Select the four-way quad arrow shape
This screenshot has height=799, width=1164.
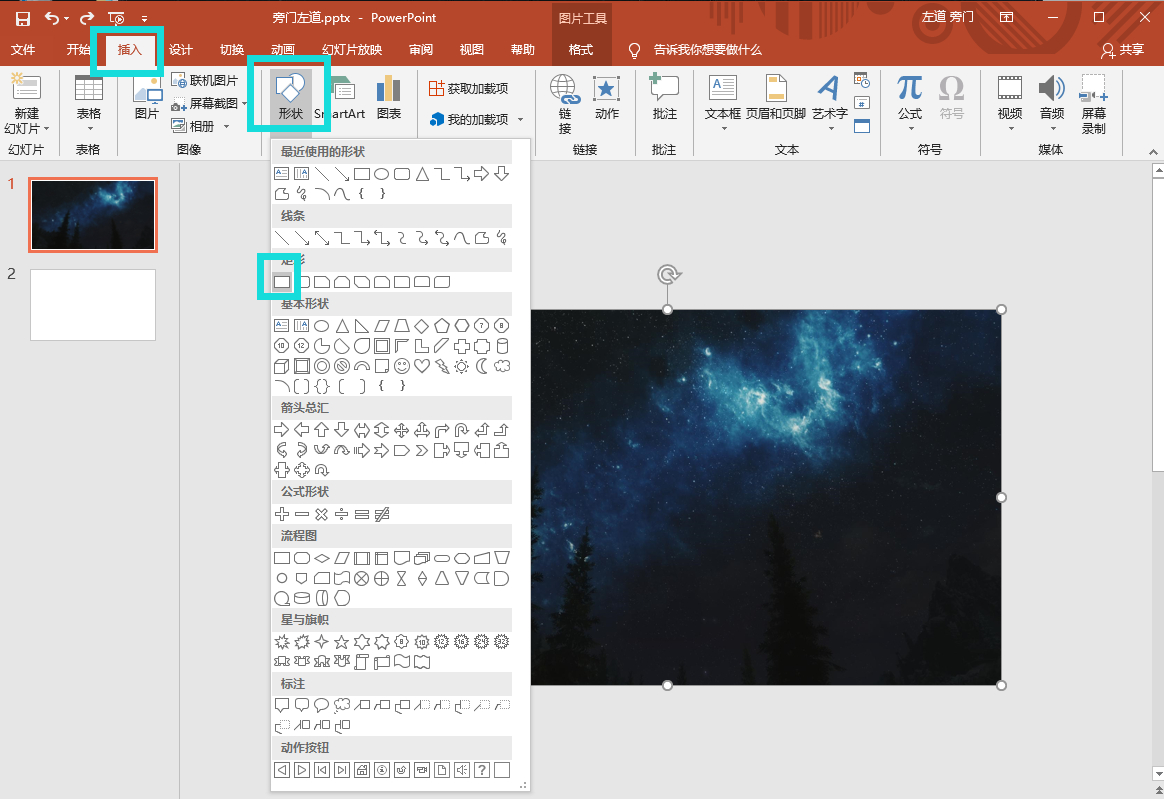pos(402,430)
